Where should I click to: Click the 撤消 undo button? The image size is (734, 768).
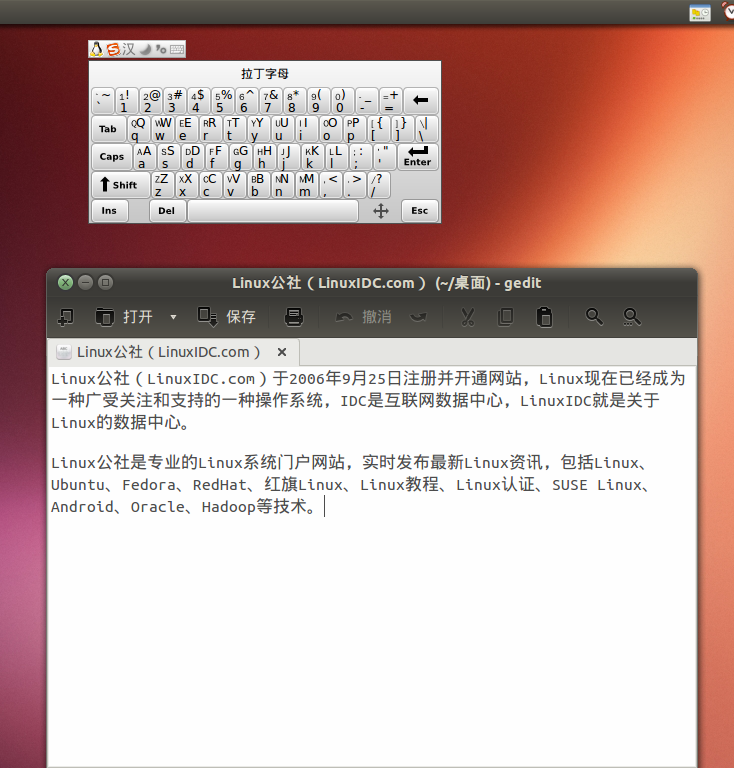click(x=363, y=317)
